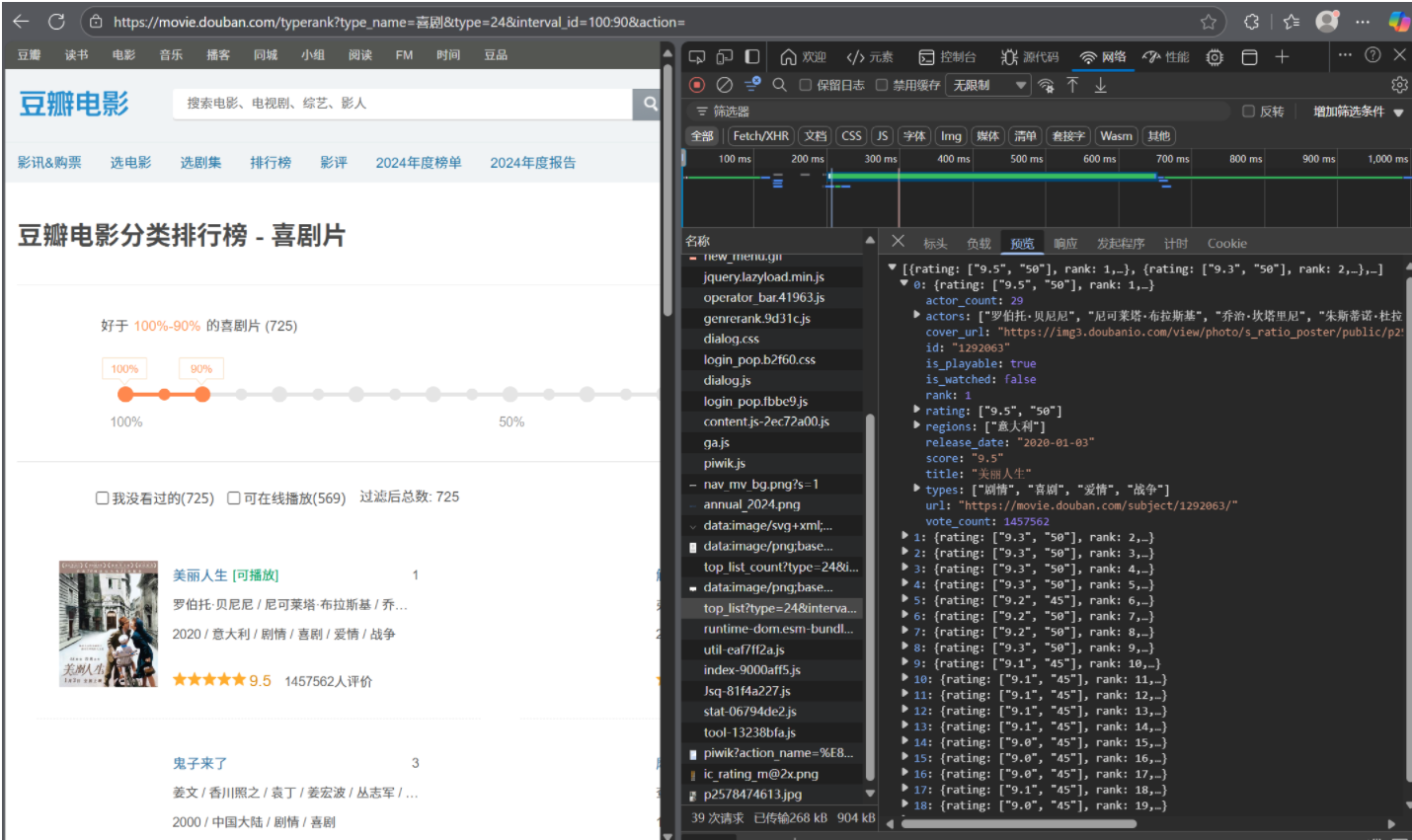
Task: Toggle the network filter funnel icon
Action: [752, 85]
